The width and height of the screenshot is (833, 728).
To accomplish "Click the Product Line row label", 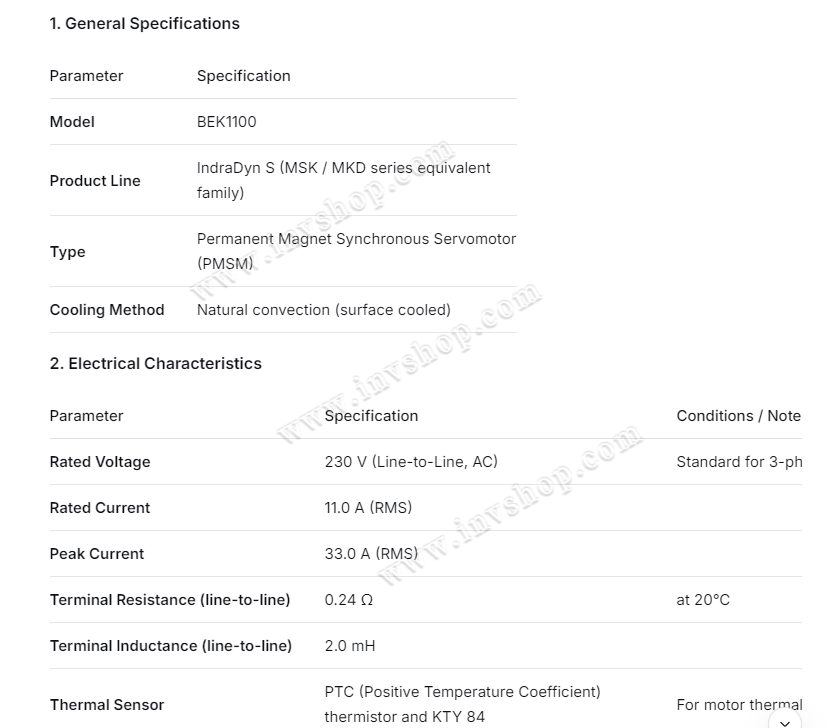I will click(x=95, y=181).
